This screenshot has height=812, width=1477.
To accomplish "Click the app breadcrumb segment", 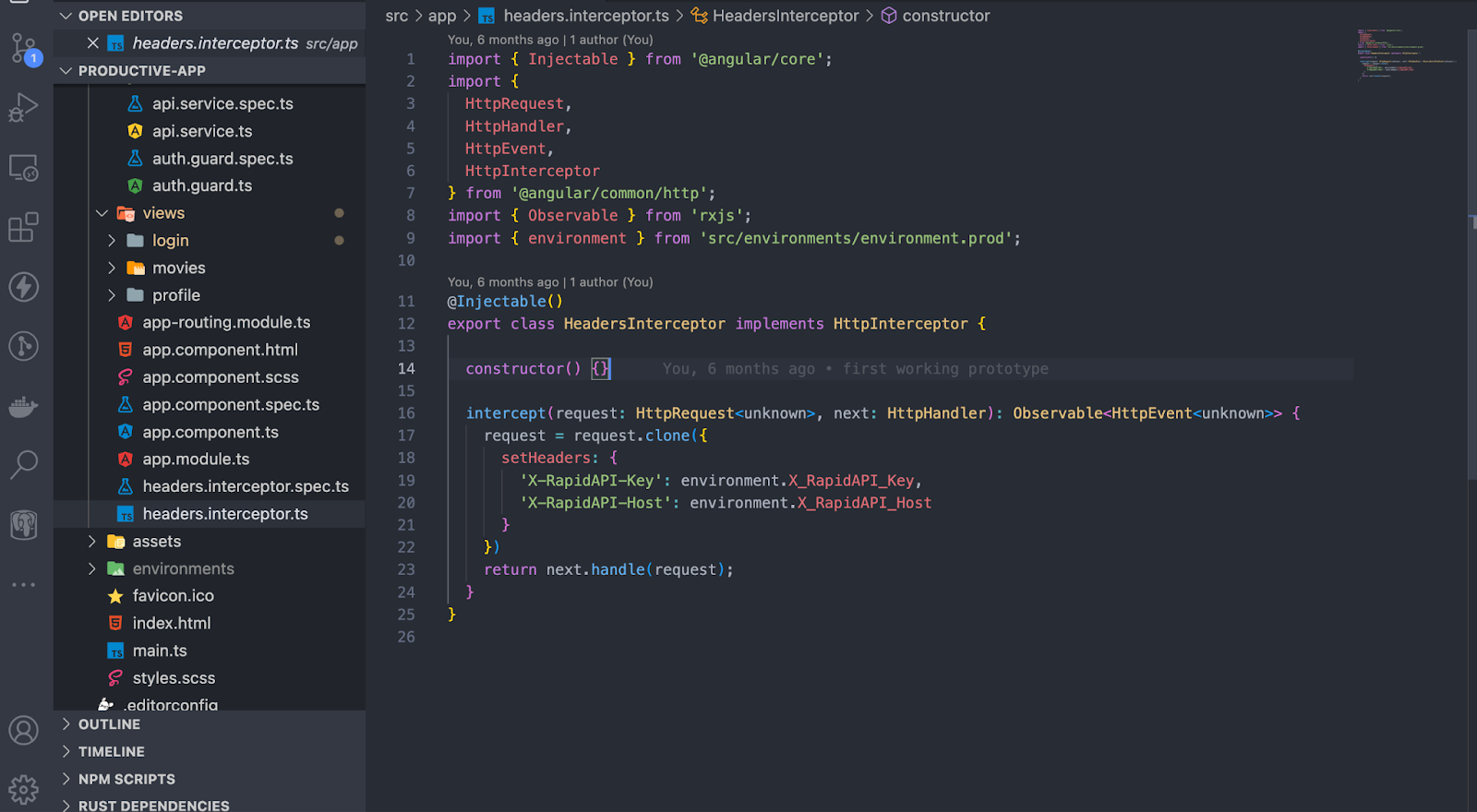I will tap(442, 16).
